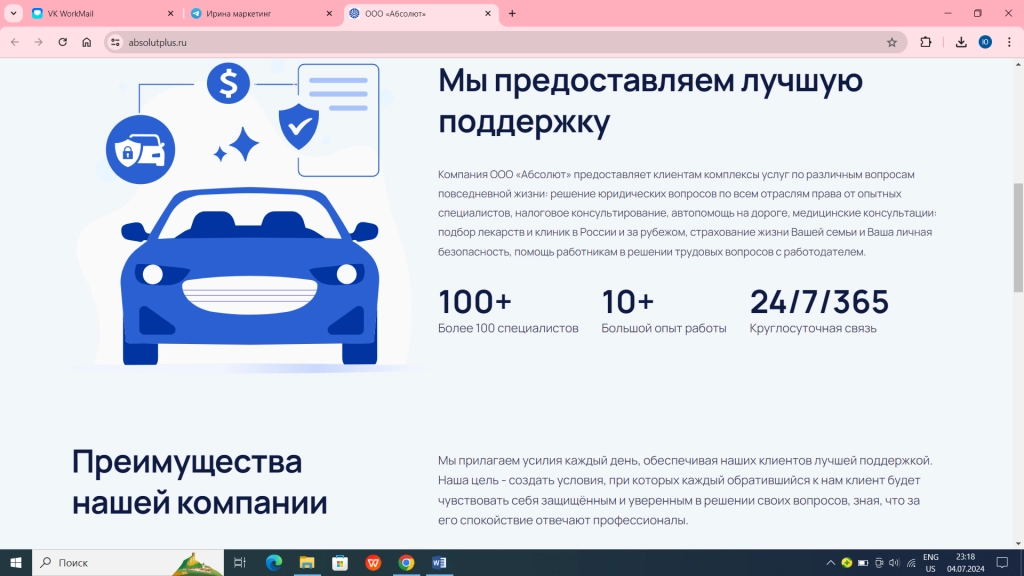
Task: Click the scrollbar down arrow
Action: (1018, 543)
